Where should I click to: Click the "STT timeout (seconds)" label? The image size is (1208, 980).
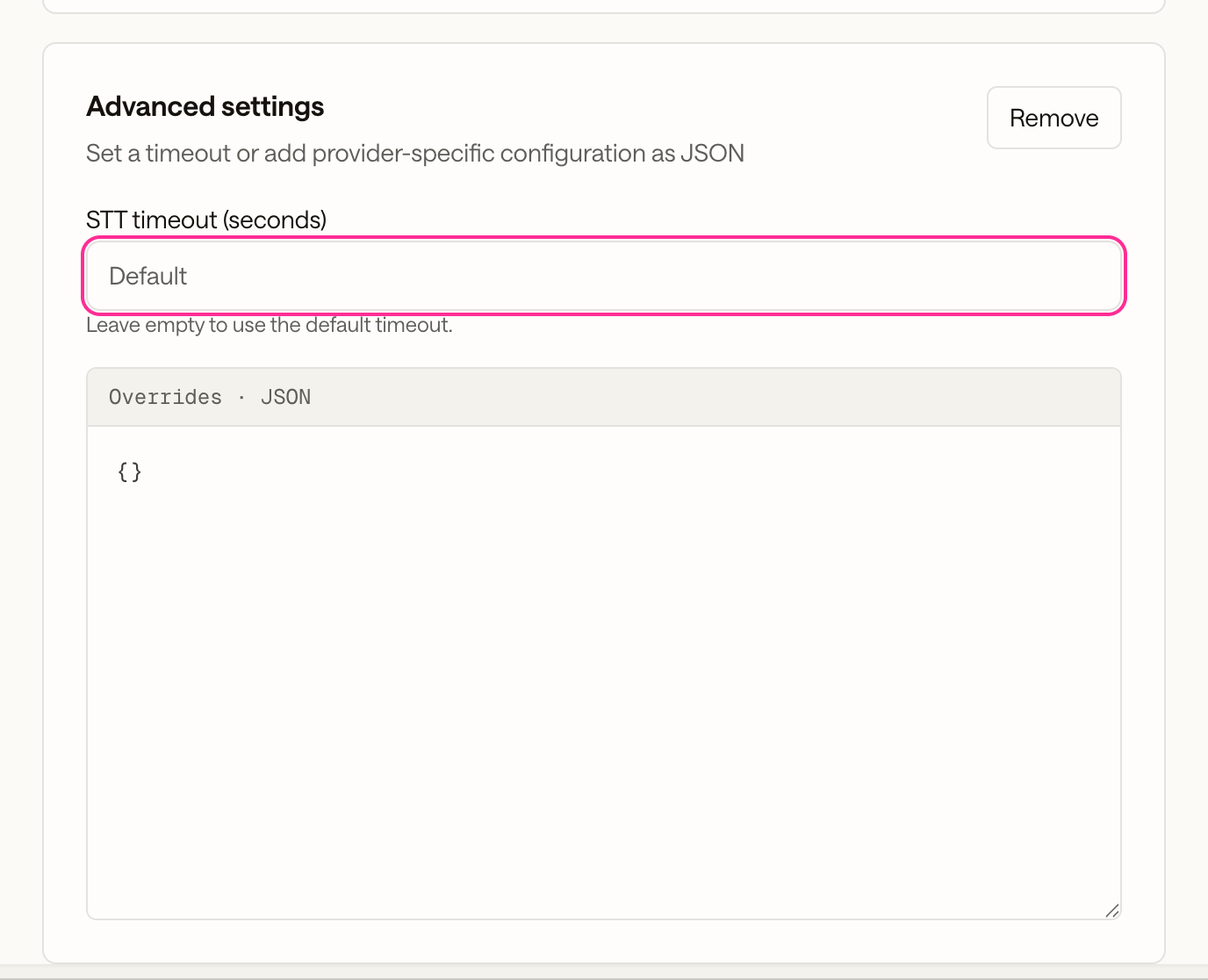click(x=206, y=220)
